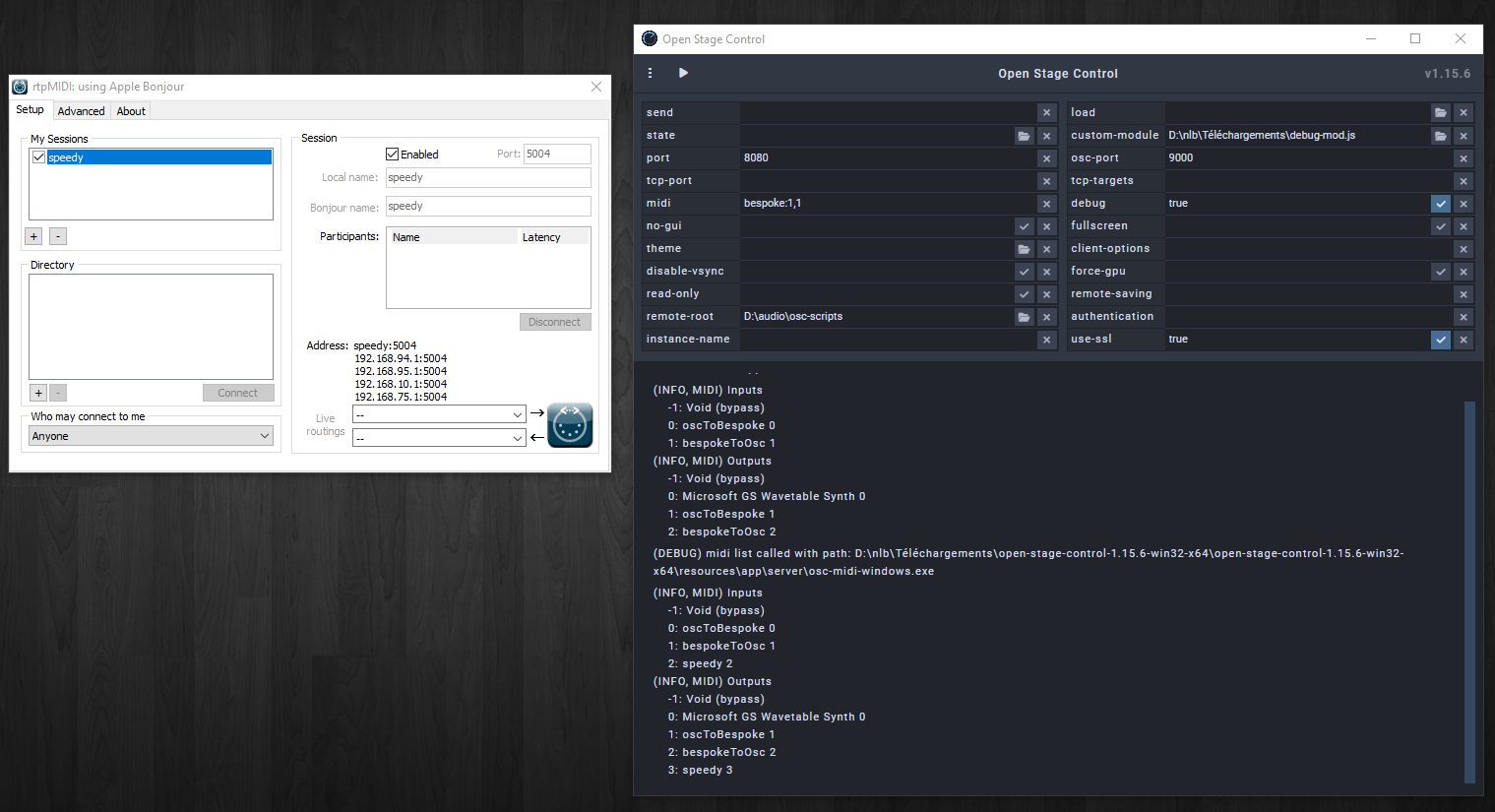
Task: Uncheck the speedy session checkbox
Action: [x=39, y=157]
